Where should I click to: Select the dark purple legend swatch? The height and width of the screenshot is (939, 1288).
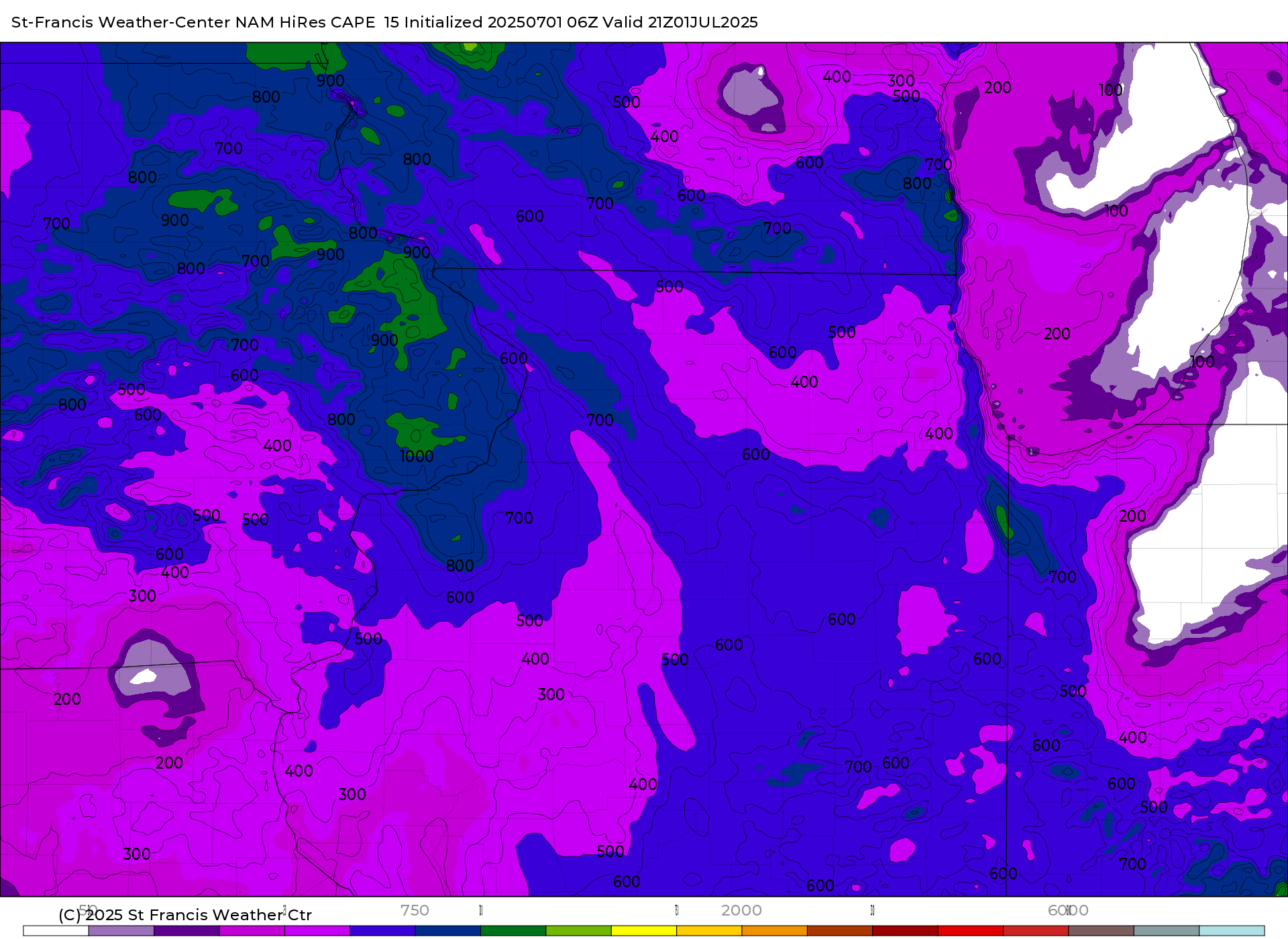pyautogui.click(x=186, y=931)
